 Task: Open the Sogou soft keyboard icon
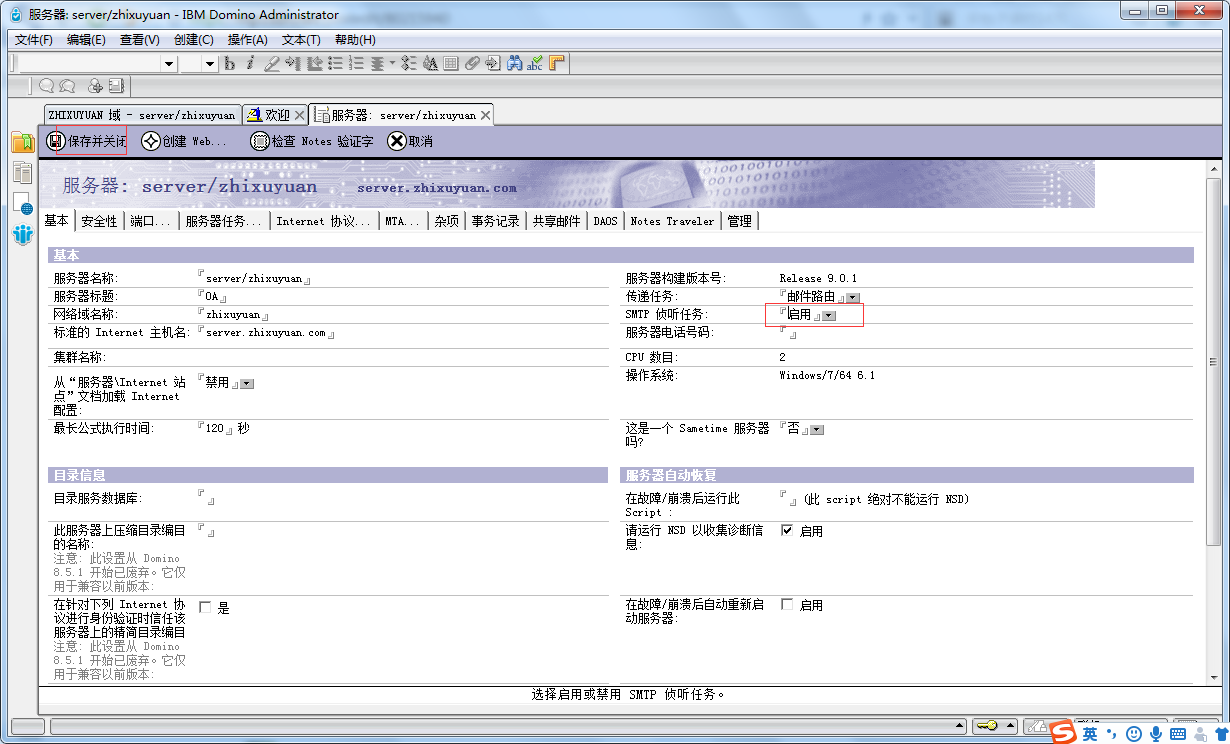[1179, 734]
